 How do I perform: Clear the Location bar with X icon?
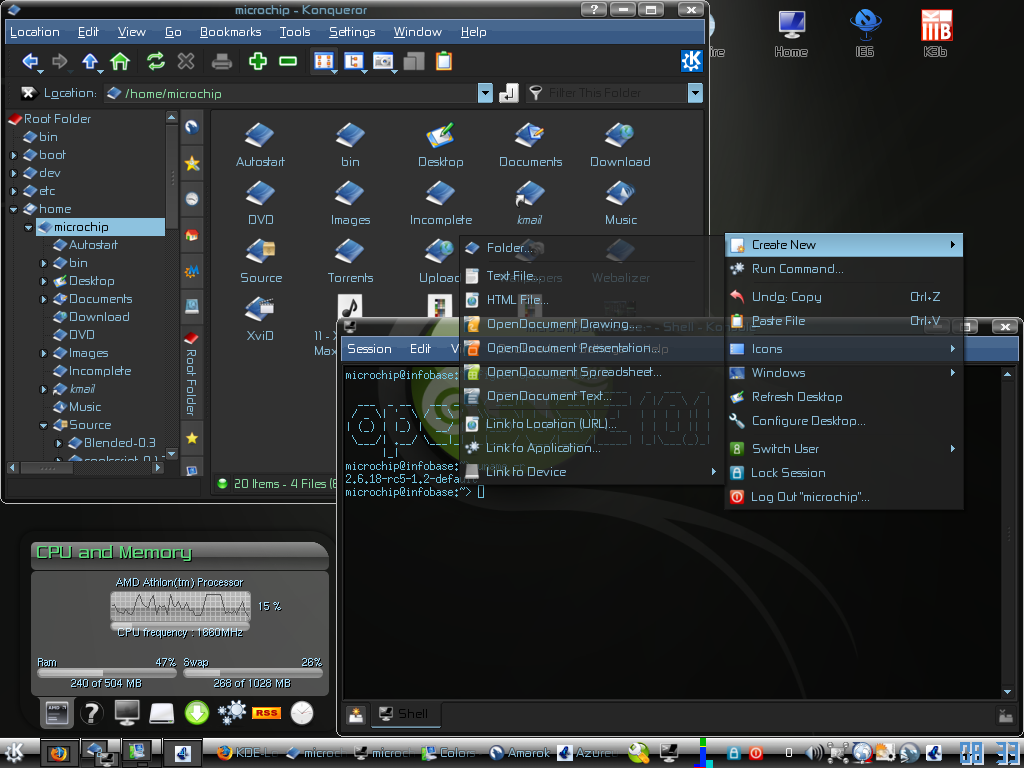28,93
